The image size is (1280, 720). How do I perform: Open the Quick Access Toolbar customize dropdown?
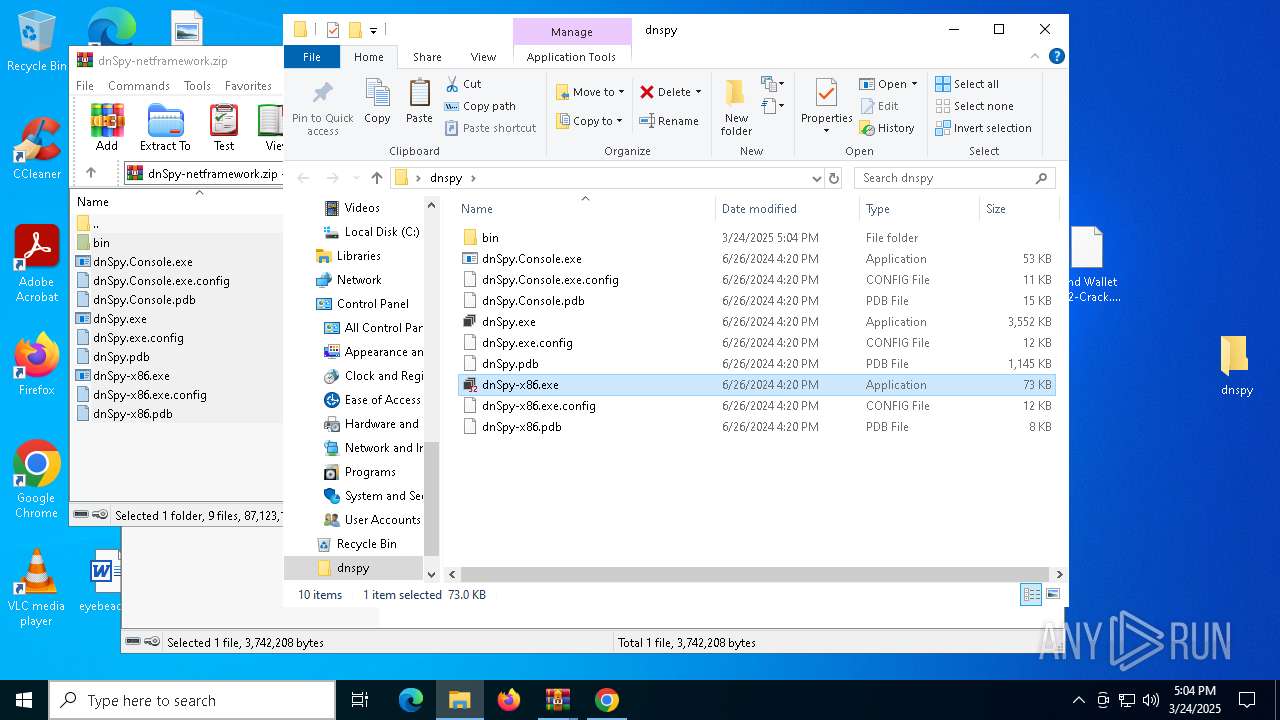pyautogui.click(x=373, y=30)
